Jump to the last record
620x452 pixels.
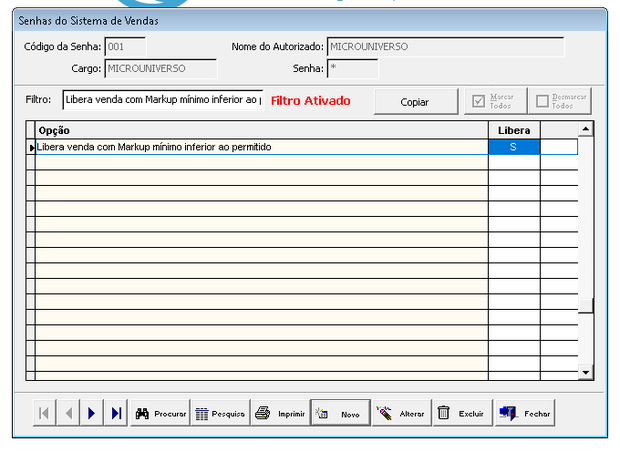point(116,413)
